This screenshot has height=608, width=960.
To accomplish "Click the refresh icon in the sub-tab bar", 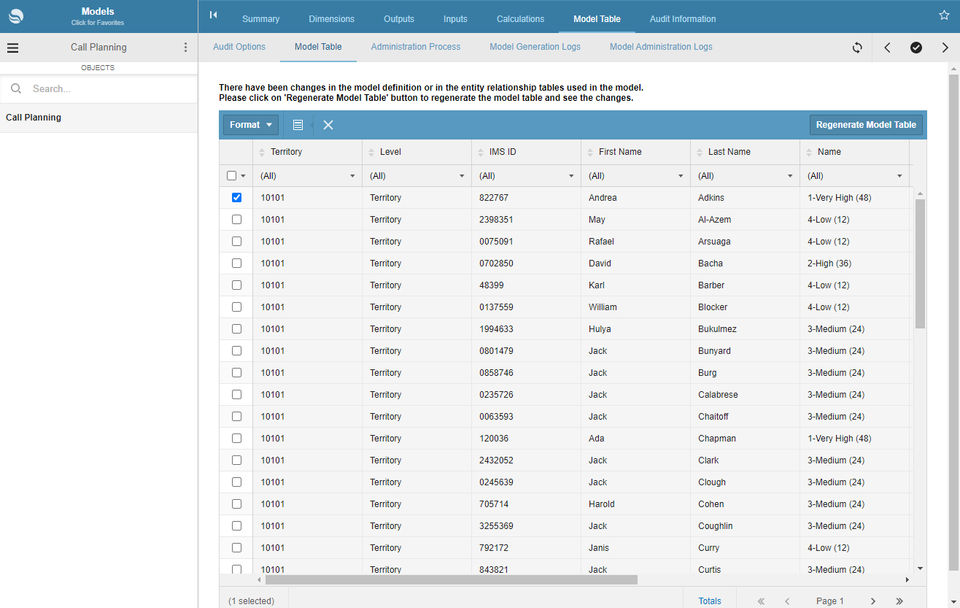I will coord(857,47).
